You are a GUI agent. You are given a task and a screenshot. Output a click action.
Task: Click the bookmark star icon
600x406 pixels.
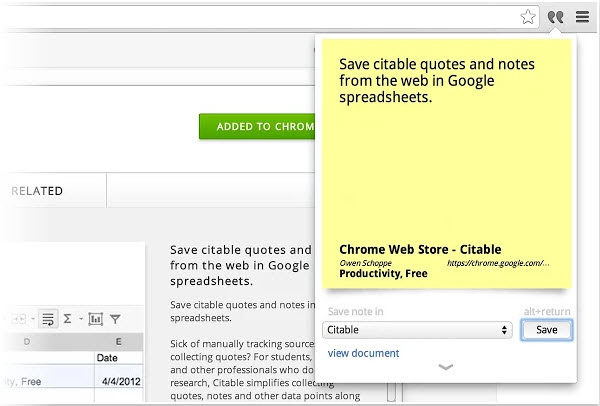click(x=528, y=17)
